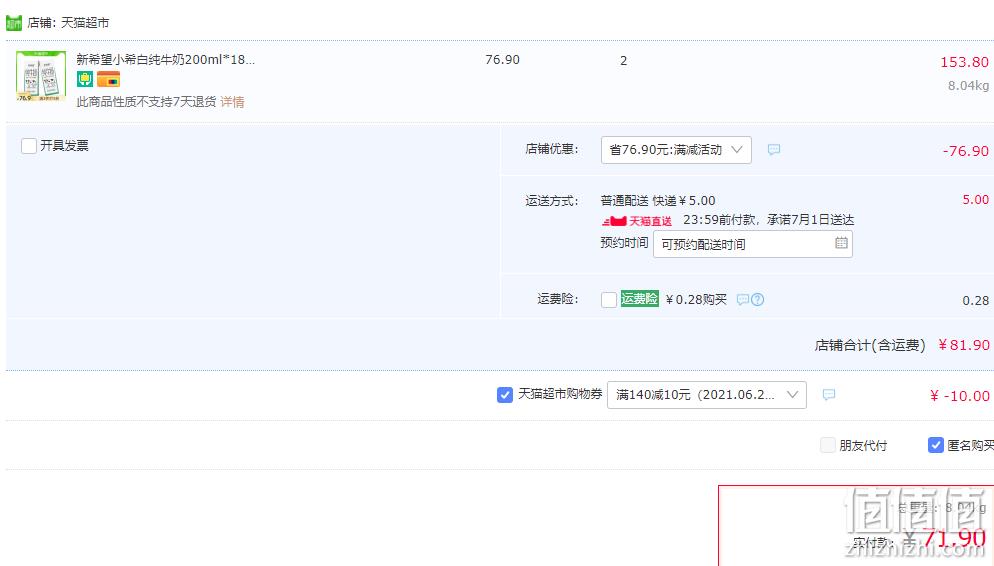
Task: Click the 天猫直送 delivery badge
Action: click(x=636, y=221)
